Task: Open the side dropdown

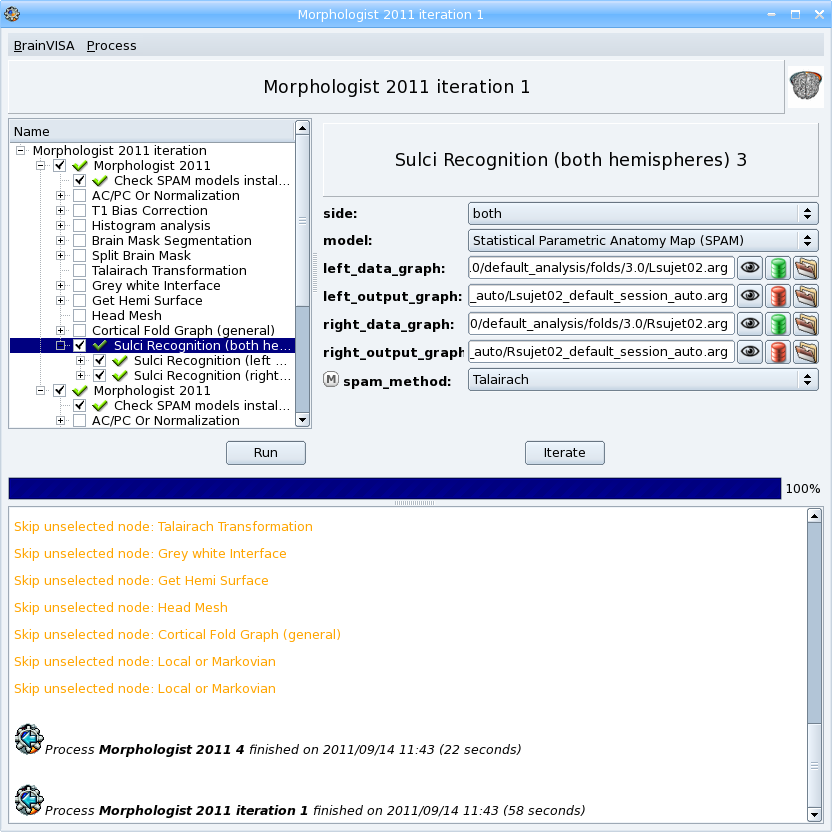Action: click(643, 213)
